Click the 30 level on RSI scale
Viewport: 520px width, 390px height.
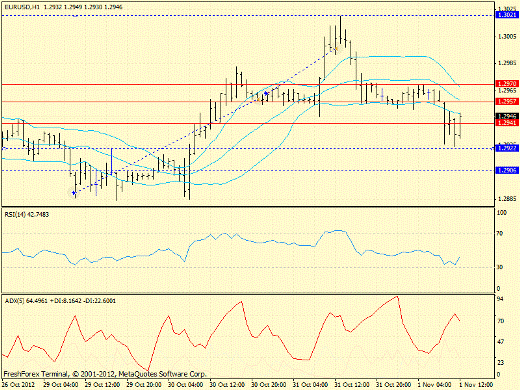500,267
